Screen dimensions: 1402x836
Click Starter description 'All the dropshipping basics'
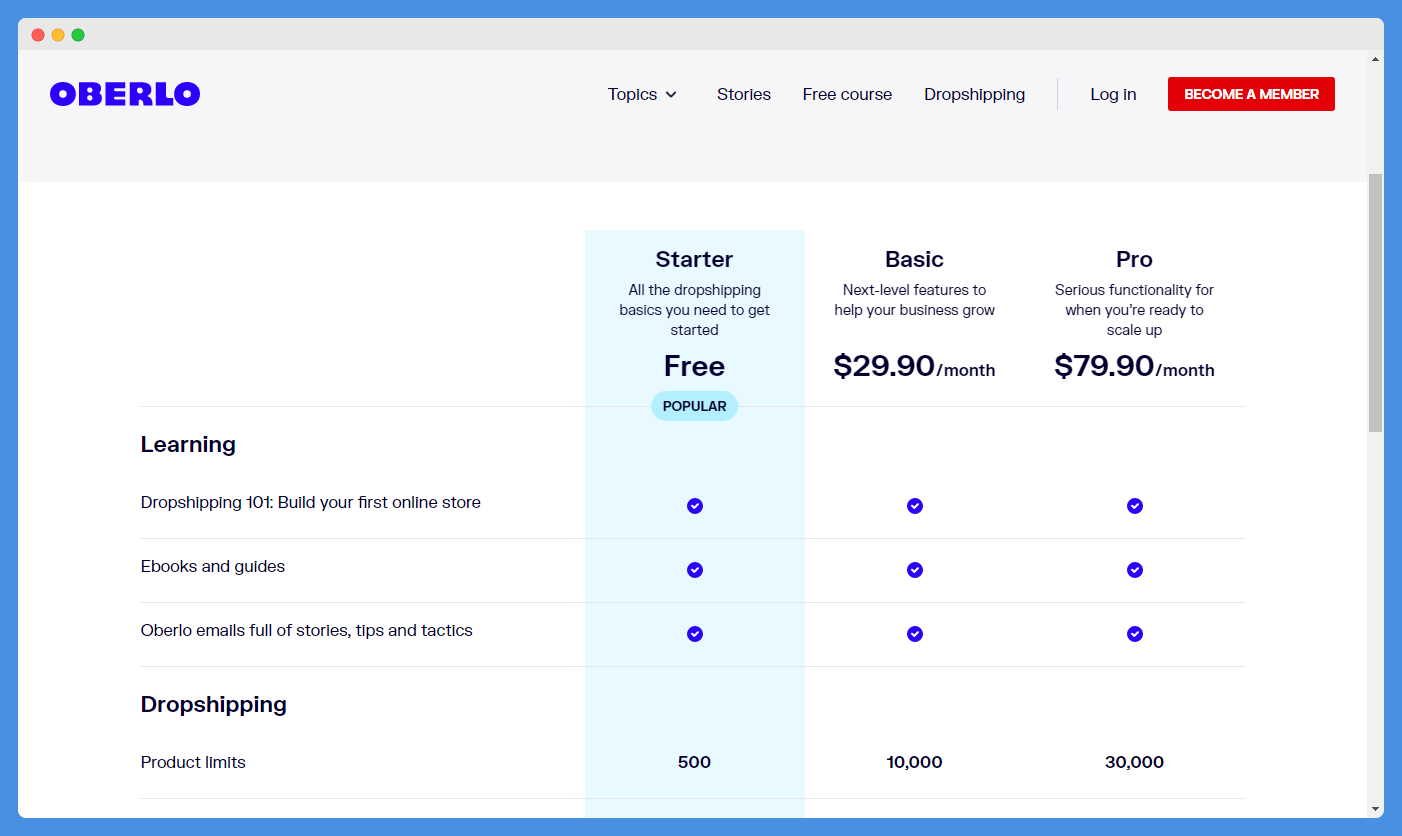pos(694,310)
